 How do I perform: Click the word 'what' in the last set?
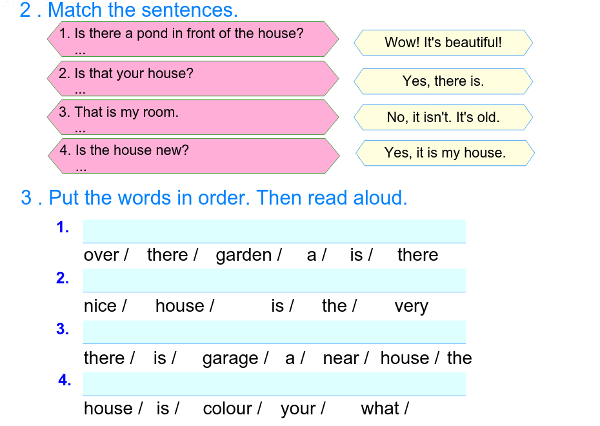click(x=380, y=408)
